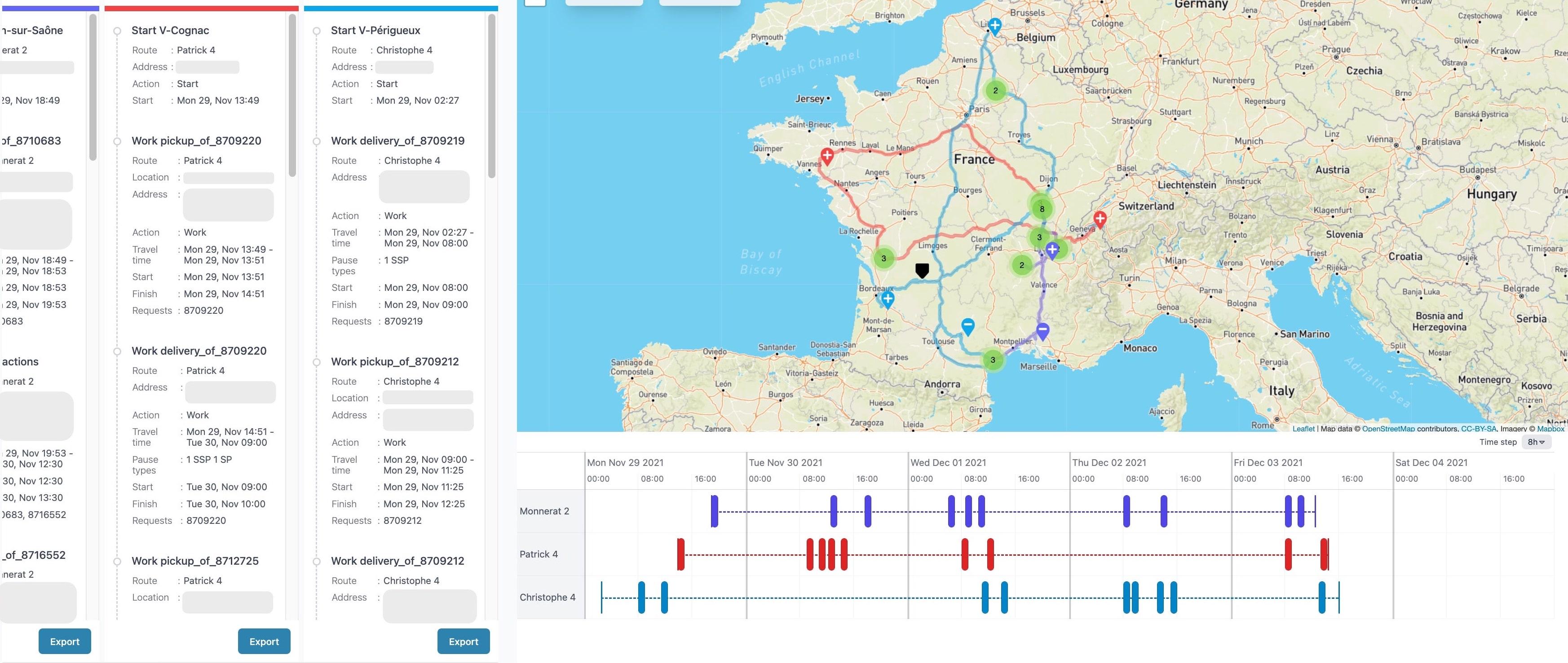Image resolution: width=1568 pixels, height=663 pixels.
Task: Click the red plus marker near Vannes
Action: (x=827, y=156)
